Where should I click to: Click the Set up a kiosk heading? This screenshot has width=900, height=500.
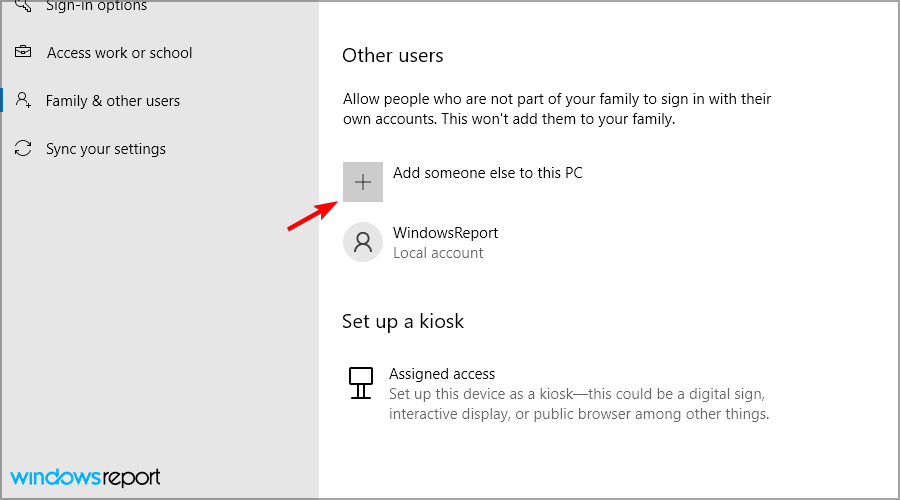[402, 321]
